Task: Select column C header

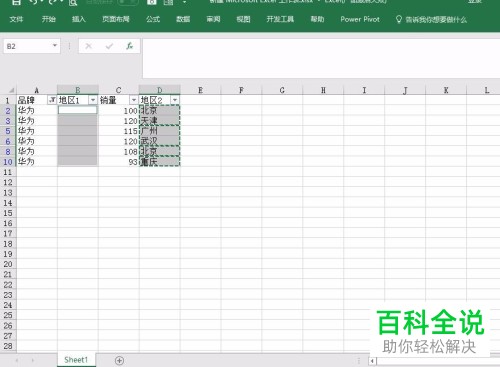Action: tap(119, 90)
